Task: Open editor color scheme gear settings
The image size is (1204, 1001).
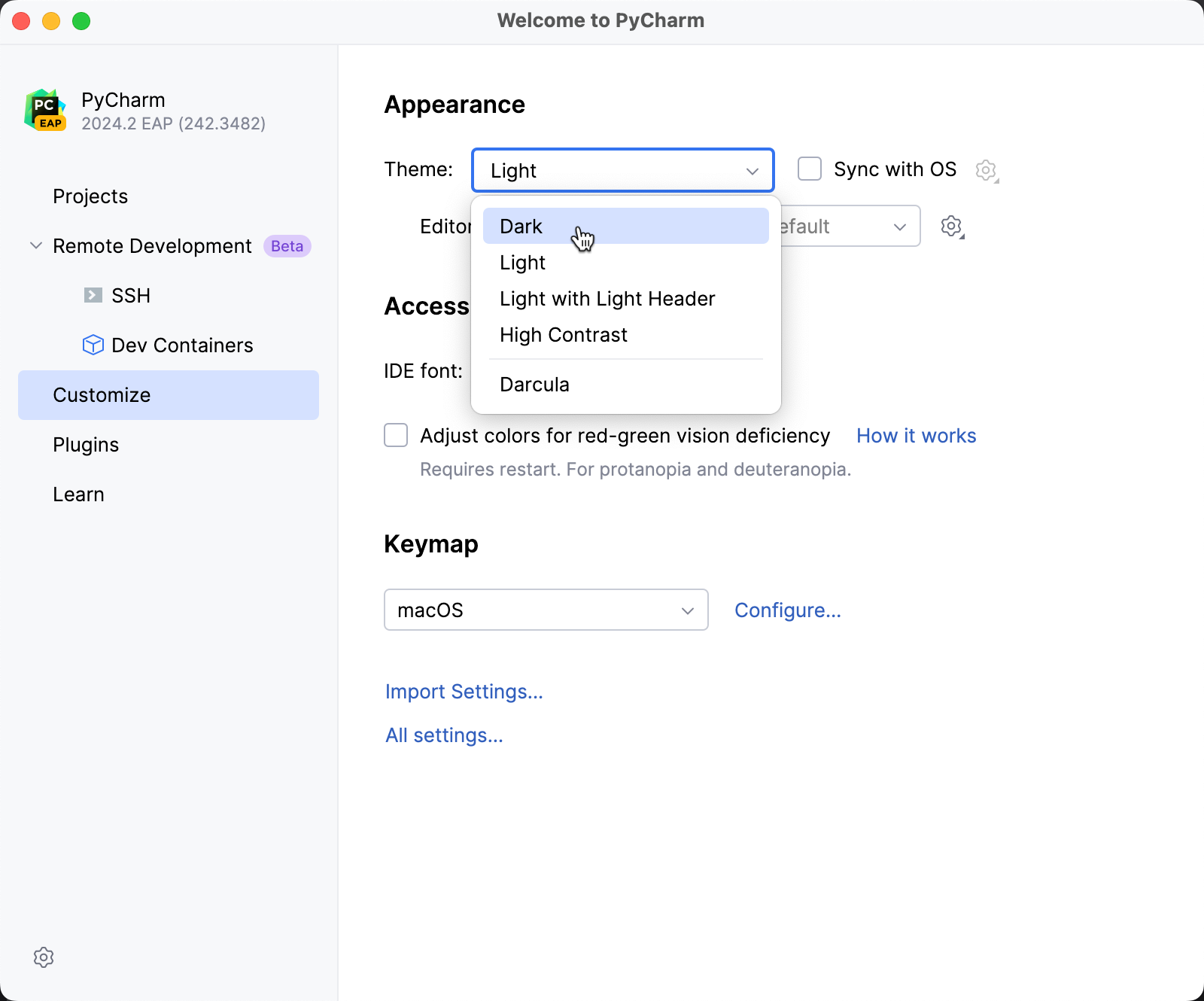Action: point(951,225)
